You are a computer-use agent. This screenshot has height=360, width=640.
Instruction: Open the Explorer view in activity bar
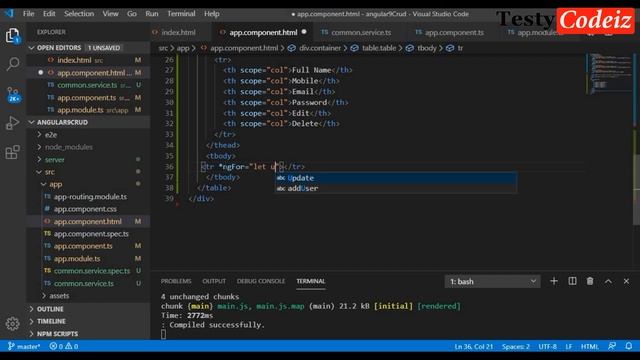click(x=13, y=36)
